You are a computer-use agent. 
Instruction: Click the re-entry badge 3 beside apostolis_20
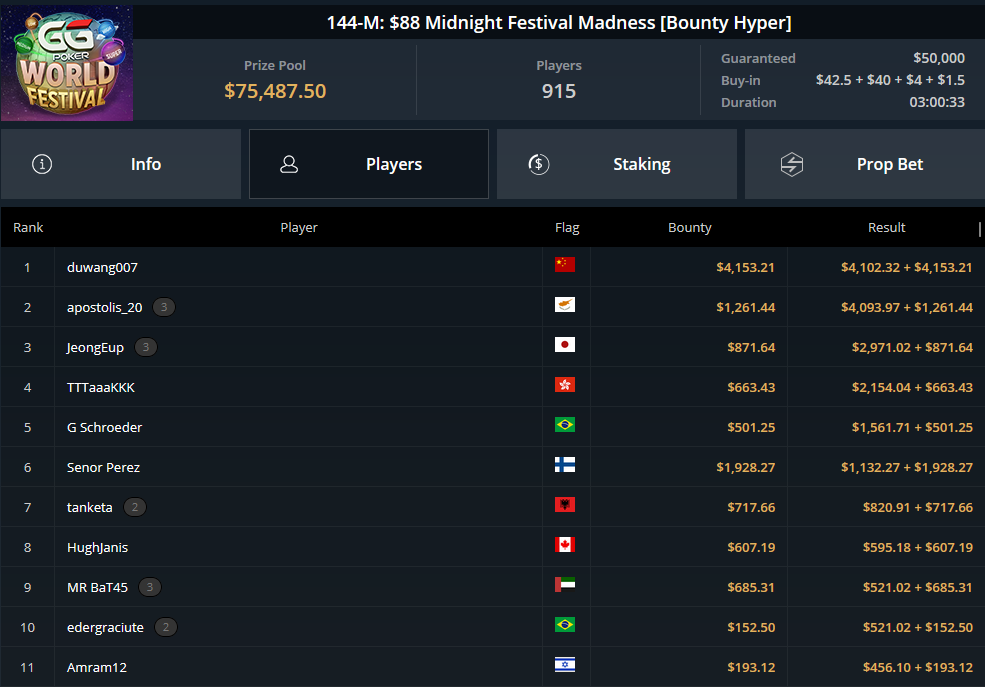point(164,307)
